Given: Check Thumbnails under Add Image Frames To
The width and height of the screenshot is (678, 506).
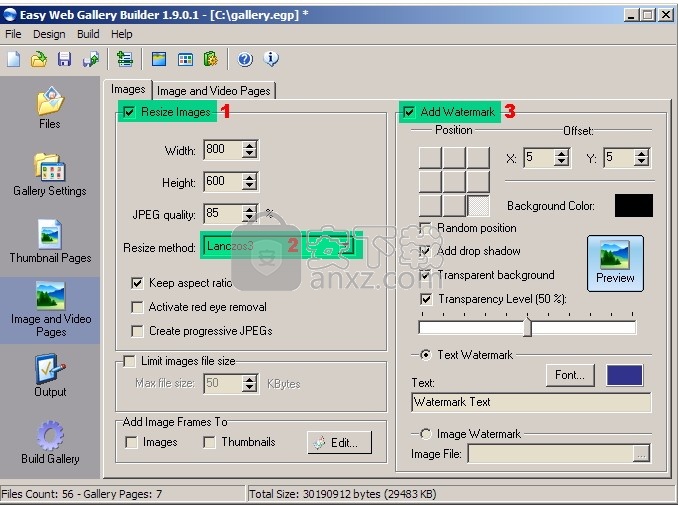Looking at the screenshot, I should (210, 442).
